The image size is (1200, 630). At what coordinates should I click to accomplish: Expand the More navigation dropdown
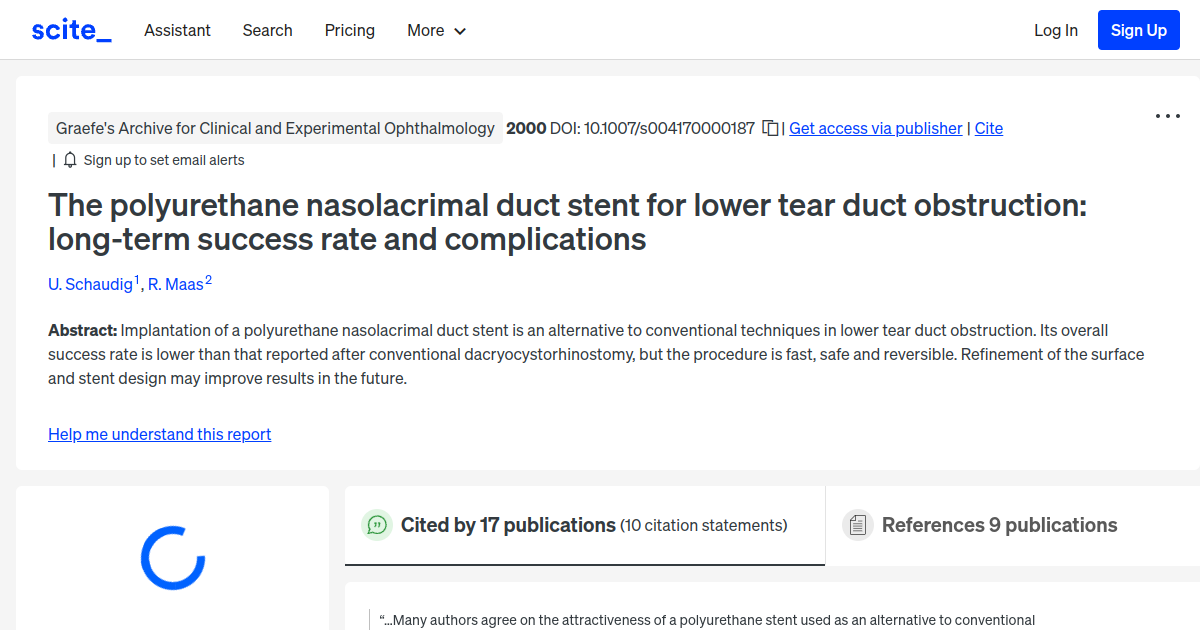[x=436, y=31]
